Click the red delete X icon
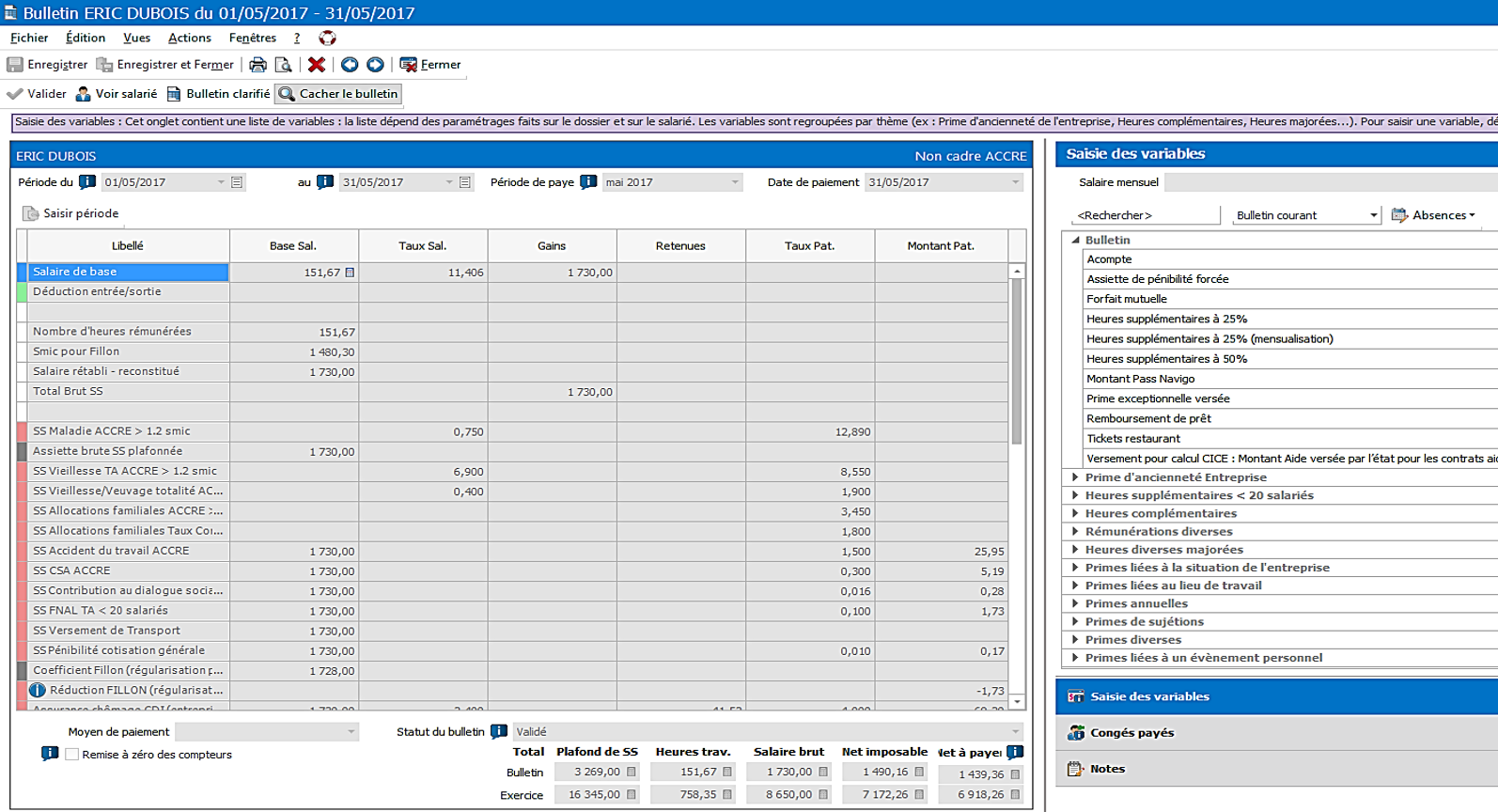The width and height of the screenshot is (1498, 812). click(317, 65)
